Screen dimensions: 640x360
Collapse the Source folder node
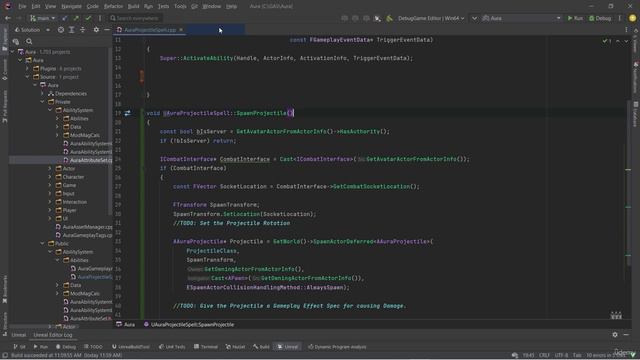[x=27, y=77]
